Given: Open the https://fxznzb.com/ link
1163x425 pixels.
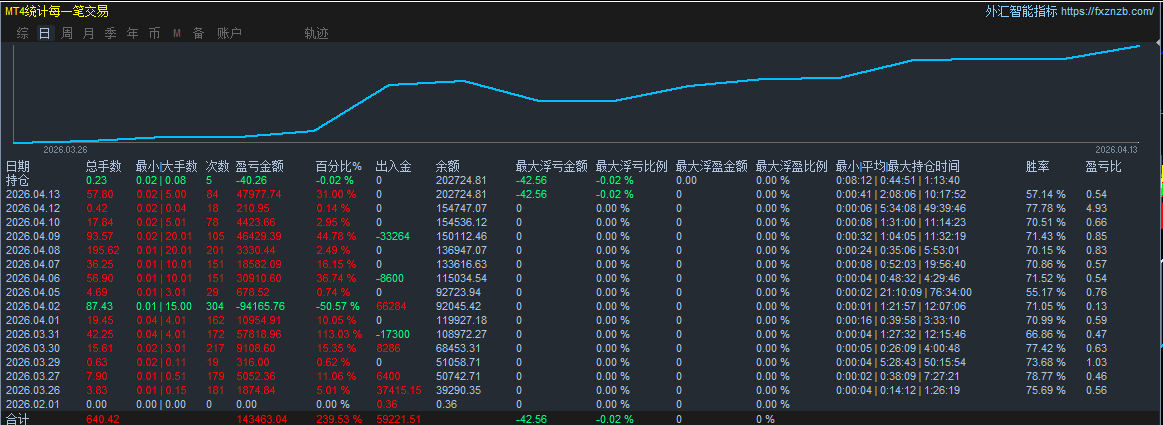Looking at the screenshot, I should [x=1108, y=11].
